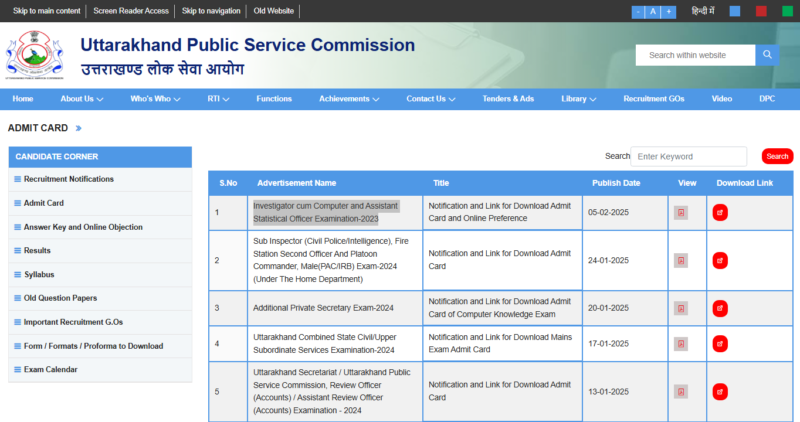View PDF for Additional Private Secretary Exam-2024

tap(681, 308)
